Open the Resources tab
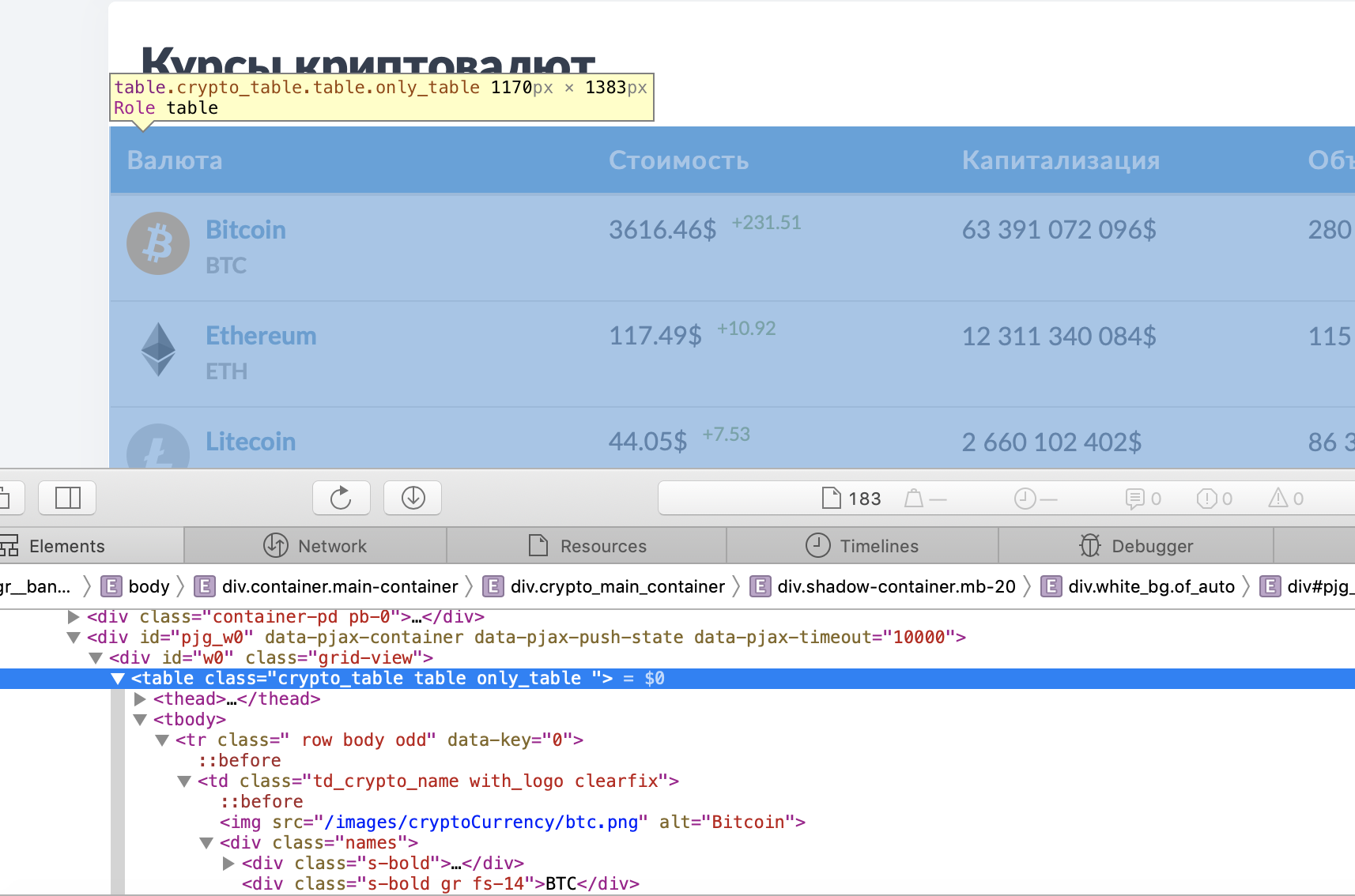Image resolution: width=1355 pixels, height=896 pixels. pos(587,546)
